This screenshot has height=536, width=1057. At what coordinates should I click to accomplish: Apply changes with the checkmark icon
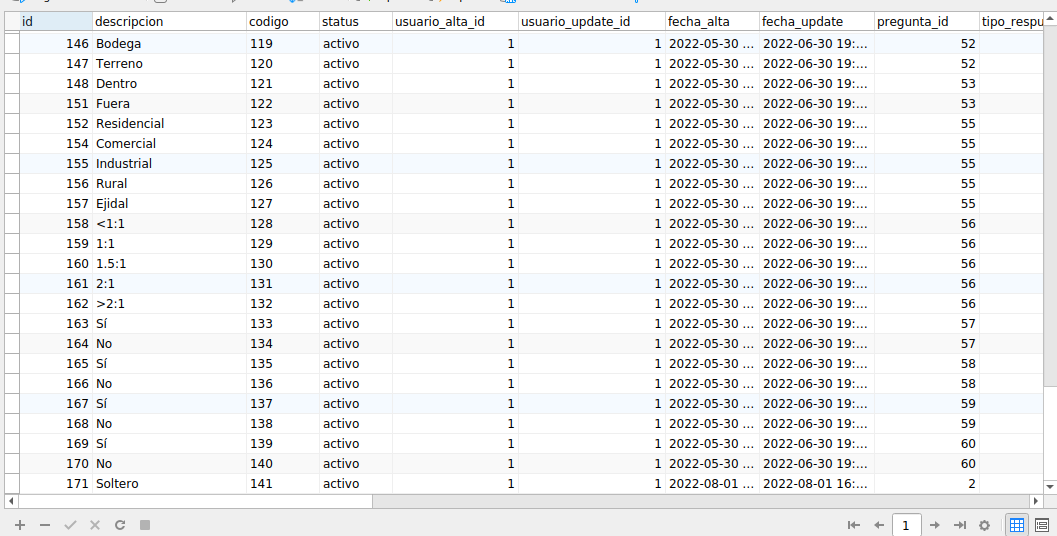(x=70, y=525)
